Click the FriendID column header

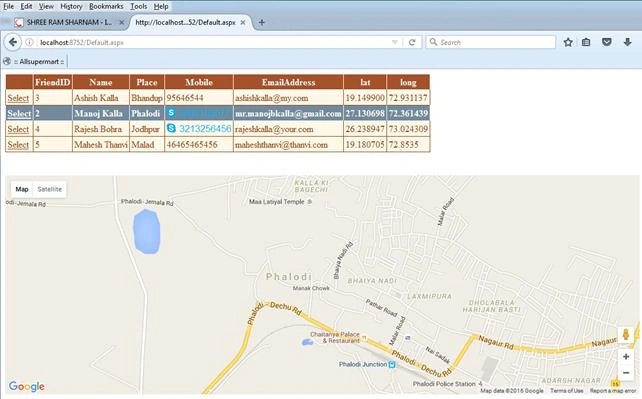click(53, 82)
